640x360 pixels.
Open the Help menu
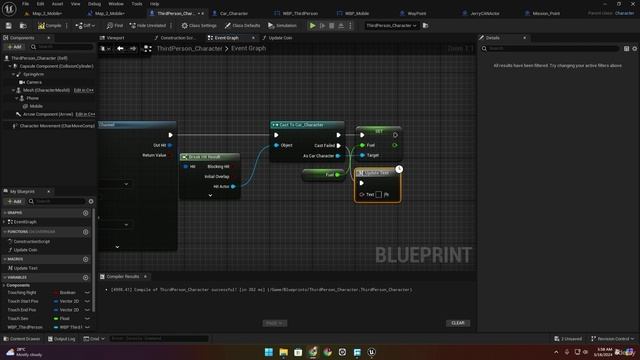pos(154,4)
